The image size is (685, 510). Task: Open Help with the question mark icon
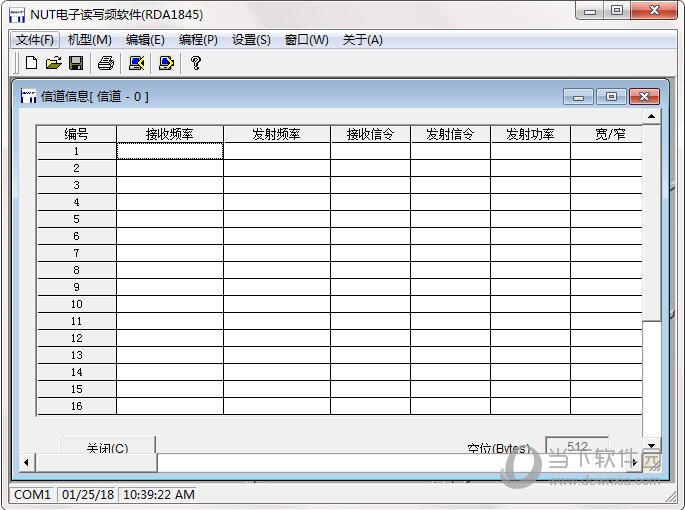click(x=196, y=63)
